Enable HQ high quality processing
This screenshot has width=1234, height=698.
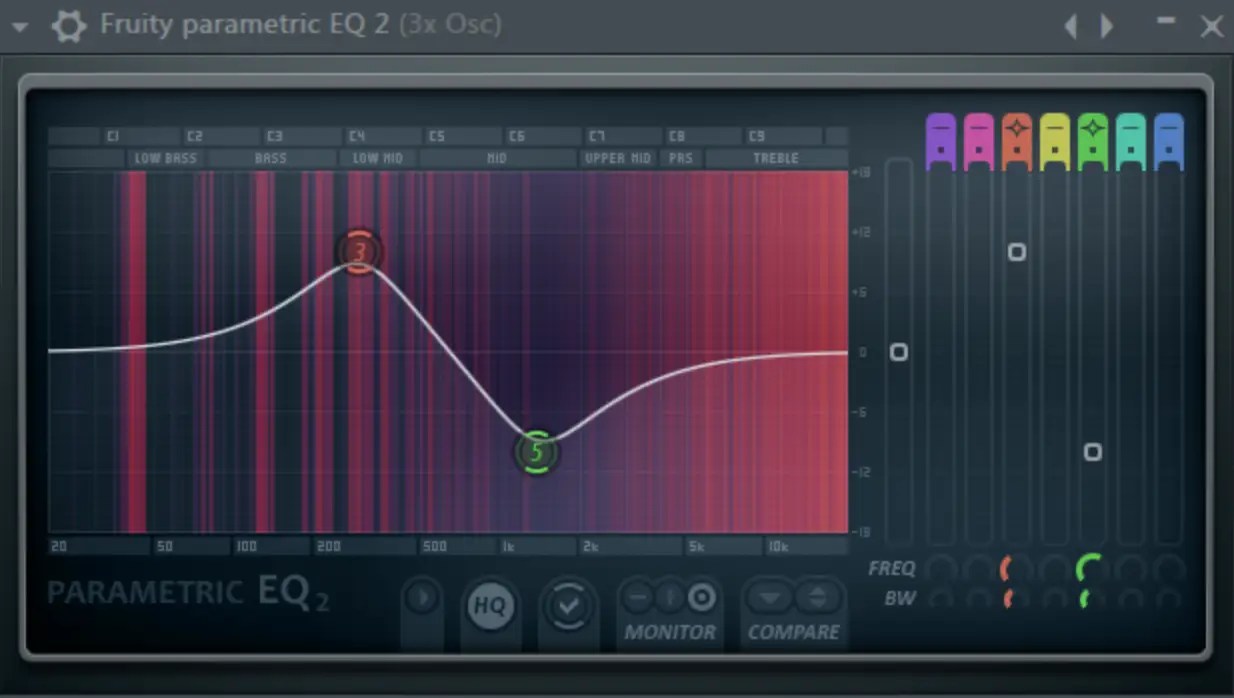coord(491,604)
